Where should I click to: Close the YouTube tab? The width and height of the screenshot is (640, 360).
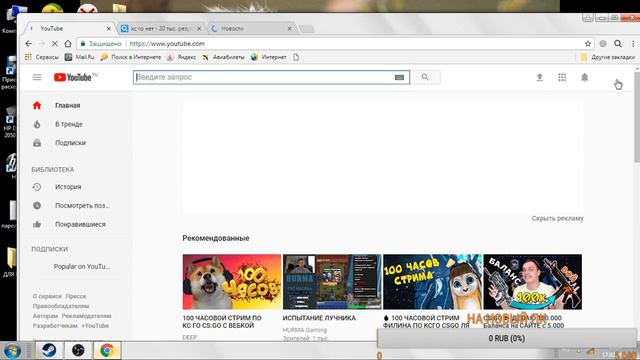pyautogui.click(x=108, y=29)
